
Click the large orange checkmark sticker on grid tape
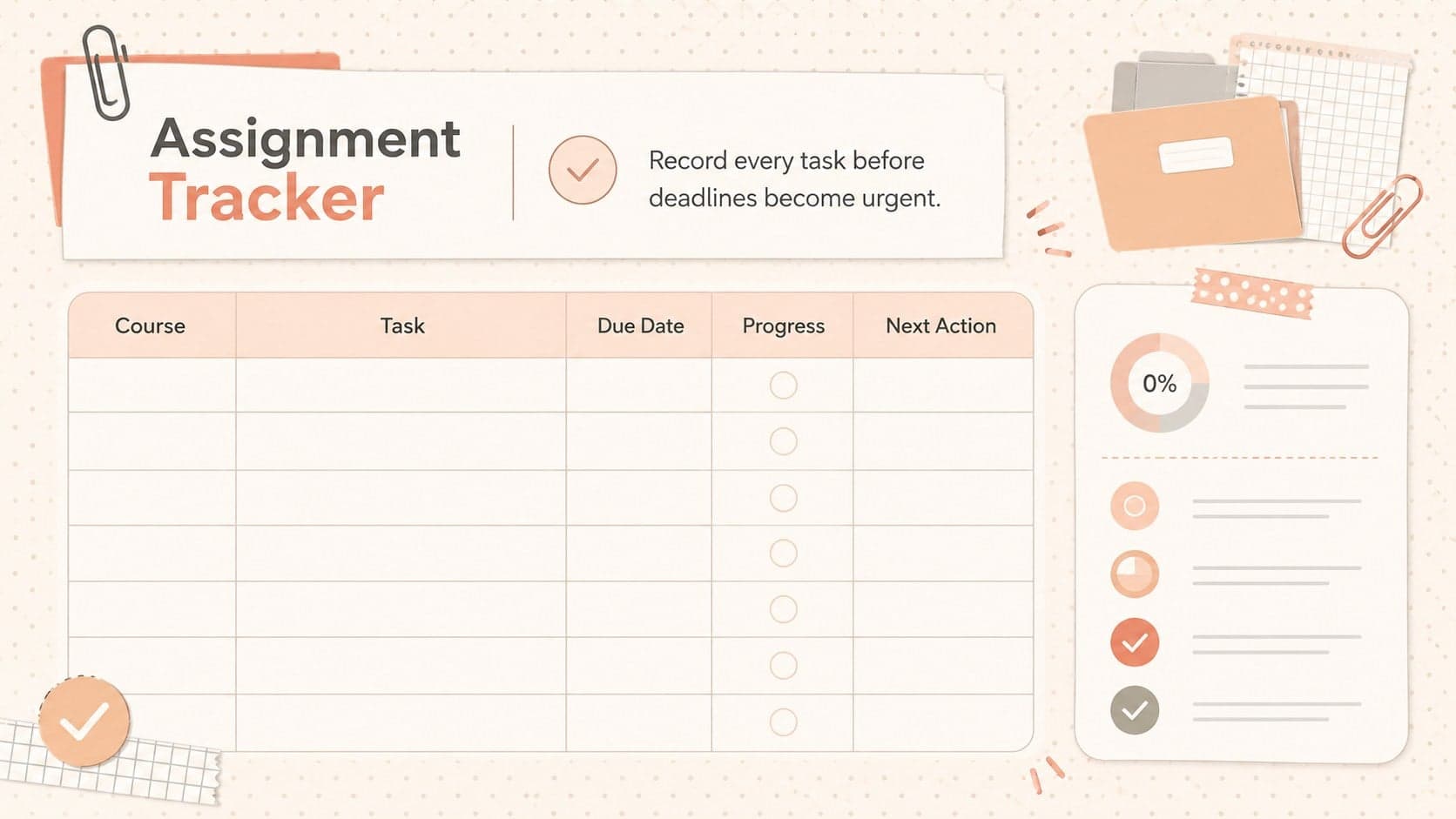[84, 722]
